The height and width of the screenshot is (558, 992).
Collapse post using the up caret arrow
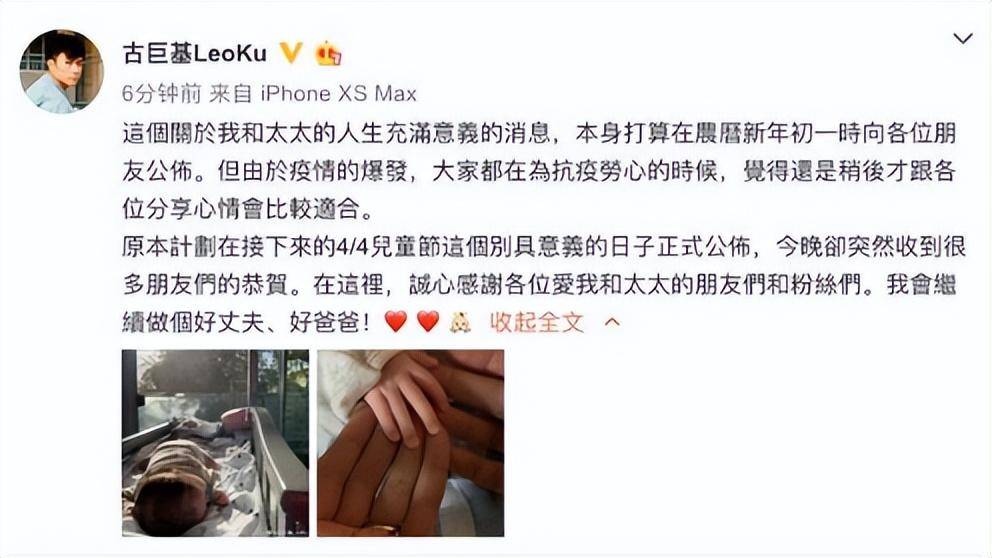pyautogui.click(x=612, y=322)
